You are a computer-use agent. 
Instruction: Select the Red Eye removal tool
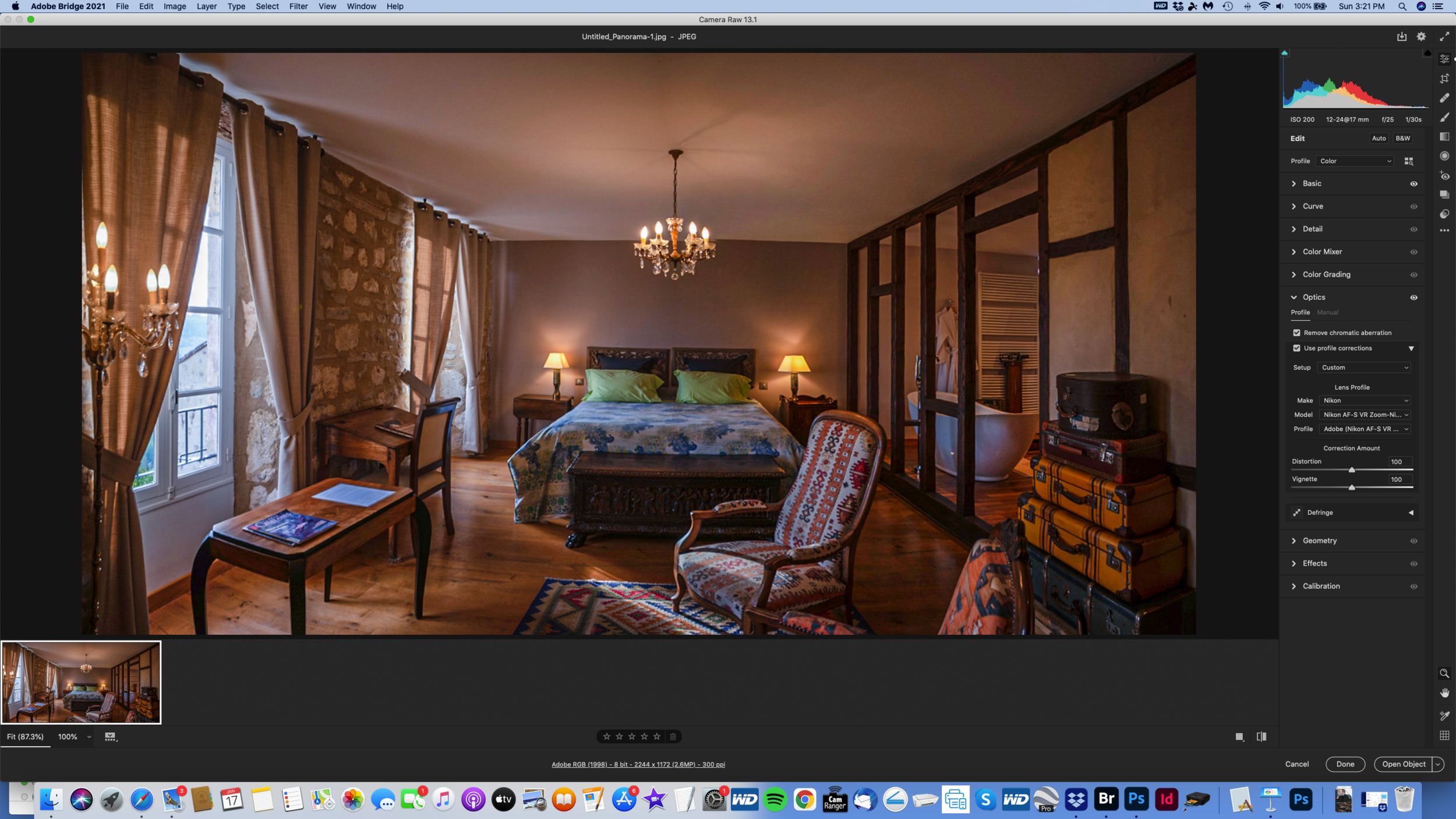pos(1444,175)
